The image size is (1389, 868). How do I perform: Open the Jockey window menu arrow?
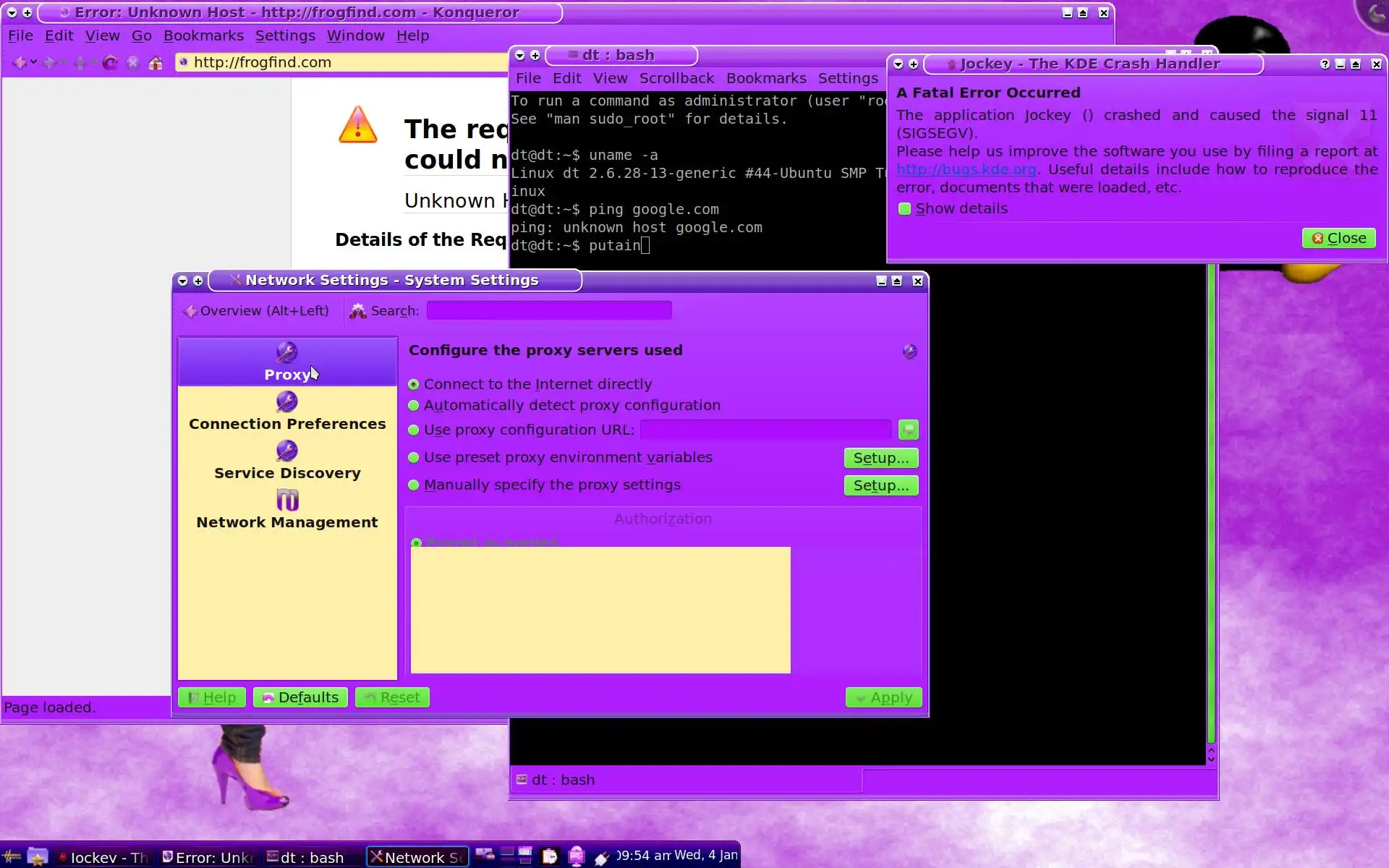[x=899, y=64]
